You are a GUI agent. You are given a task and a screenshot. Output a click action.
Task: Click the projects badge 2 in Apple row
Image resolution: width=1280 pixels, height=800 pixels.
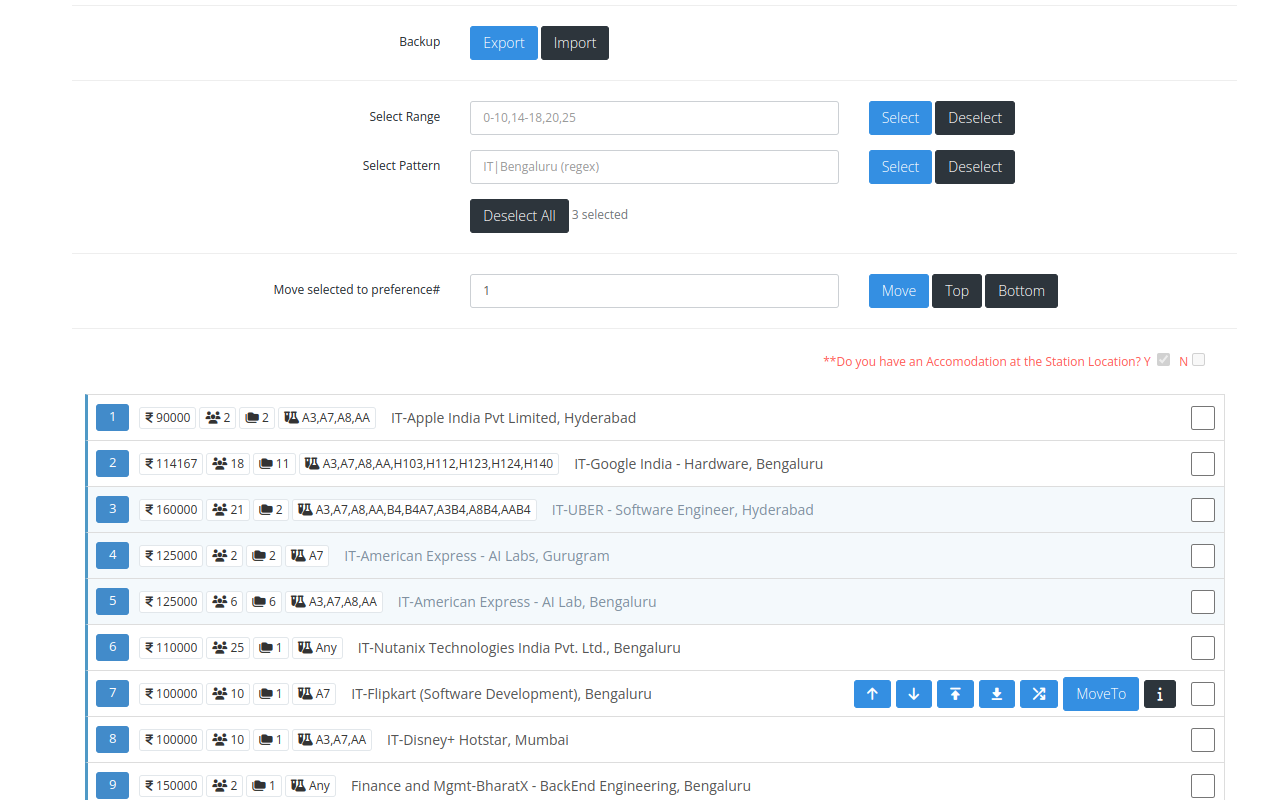(257, 418)
